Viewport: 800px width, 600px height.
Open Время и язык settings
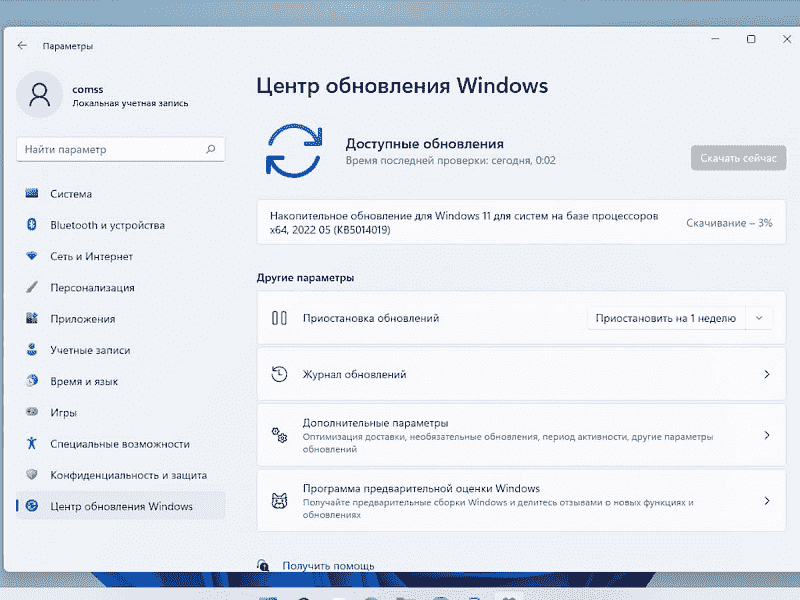(120, 381)
